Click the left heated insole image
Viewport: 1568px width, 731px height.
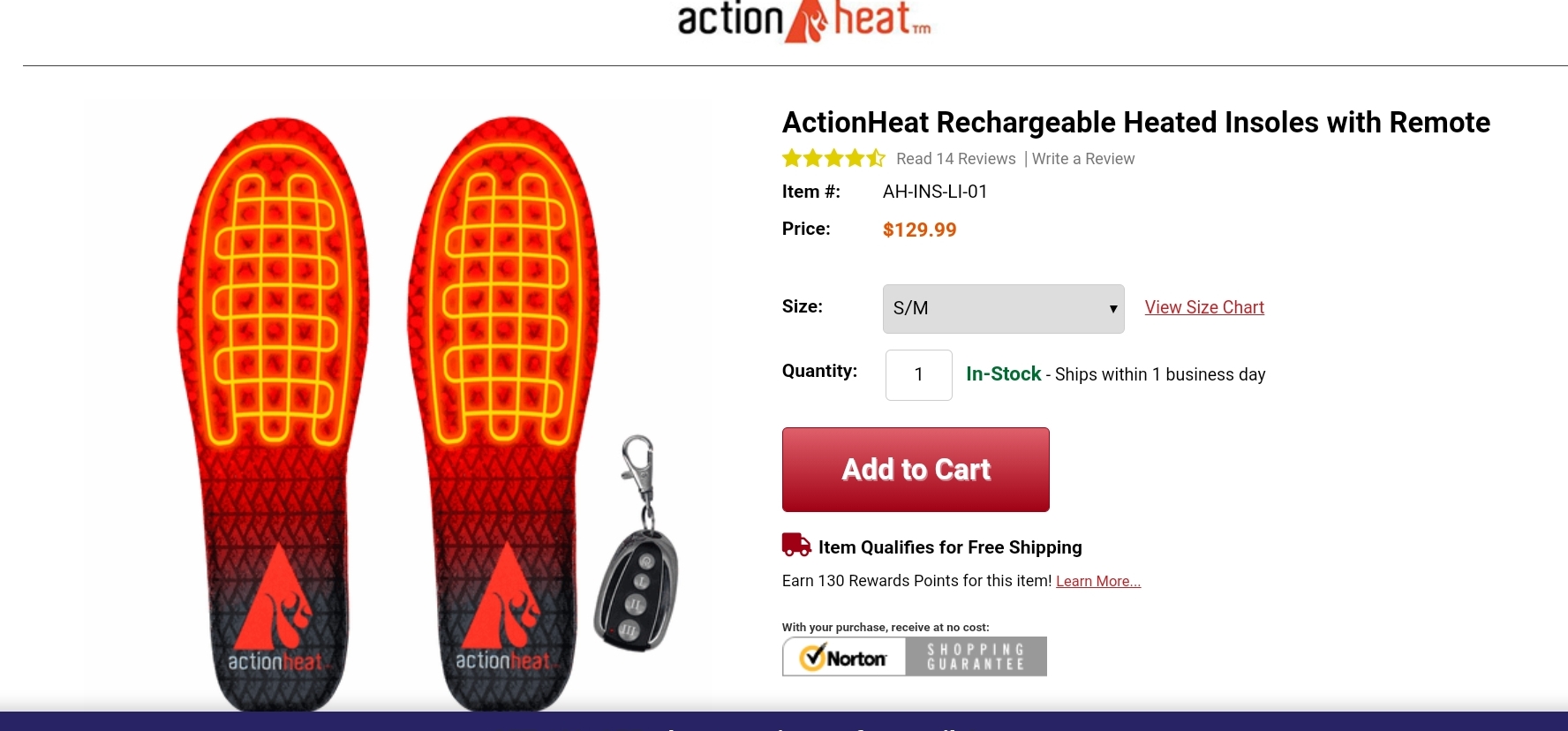[x=274, y=413]
